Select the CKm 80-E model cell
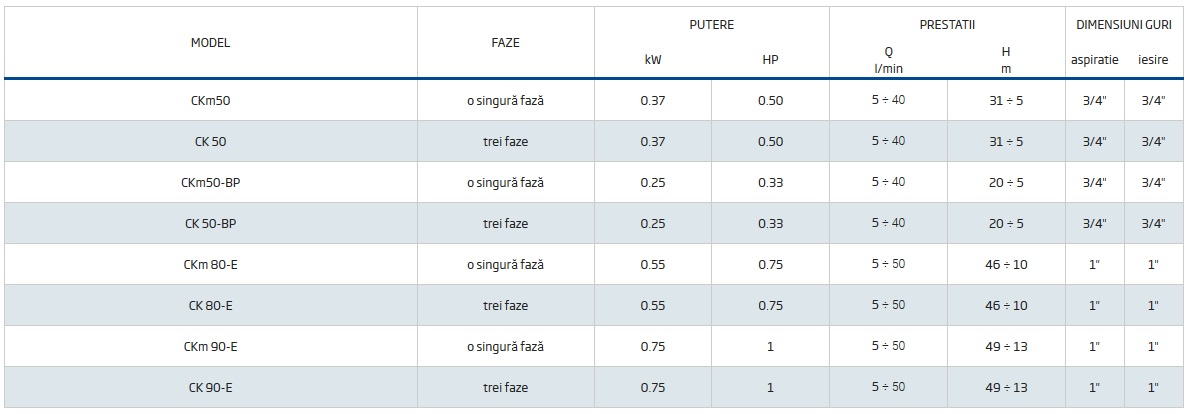The width and height of the screenshot is (1190, 414). tap(210, 265)
